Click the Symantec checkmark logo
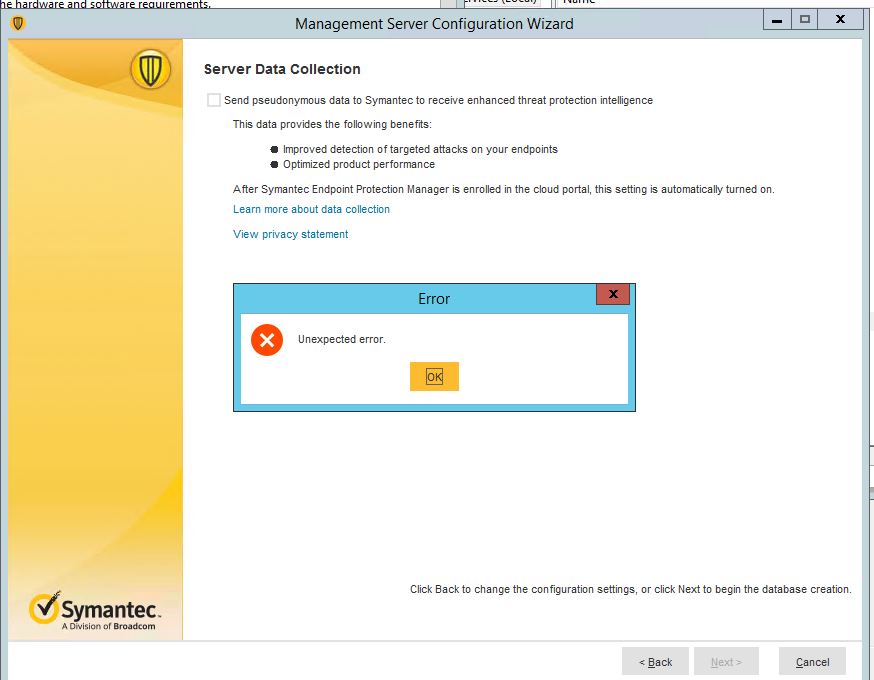 (x=45, y=608)
